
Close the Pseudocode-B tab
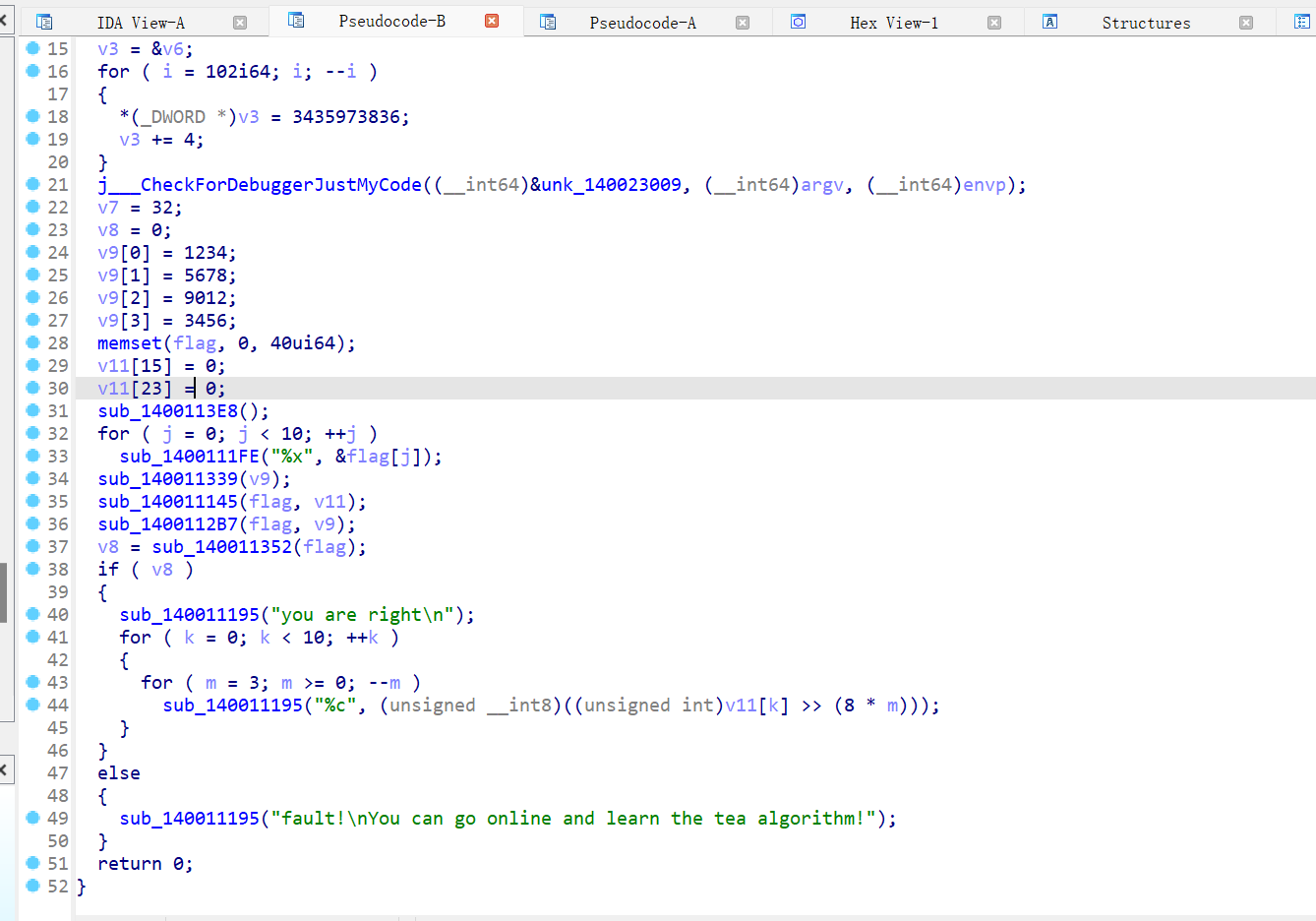[x=492, y=21]
